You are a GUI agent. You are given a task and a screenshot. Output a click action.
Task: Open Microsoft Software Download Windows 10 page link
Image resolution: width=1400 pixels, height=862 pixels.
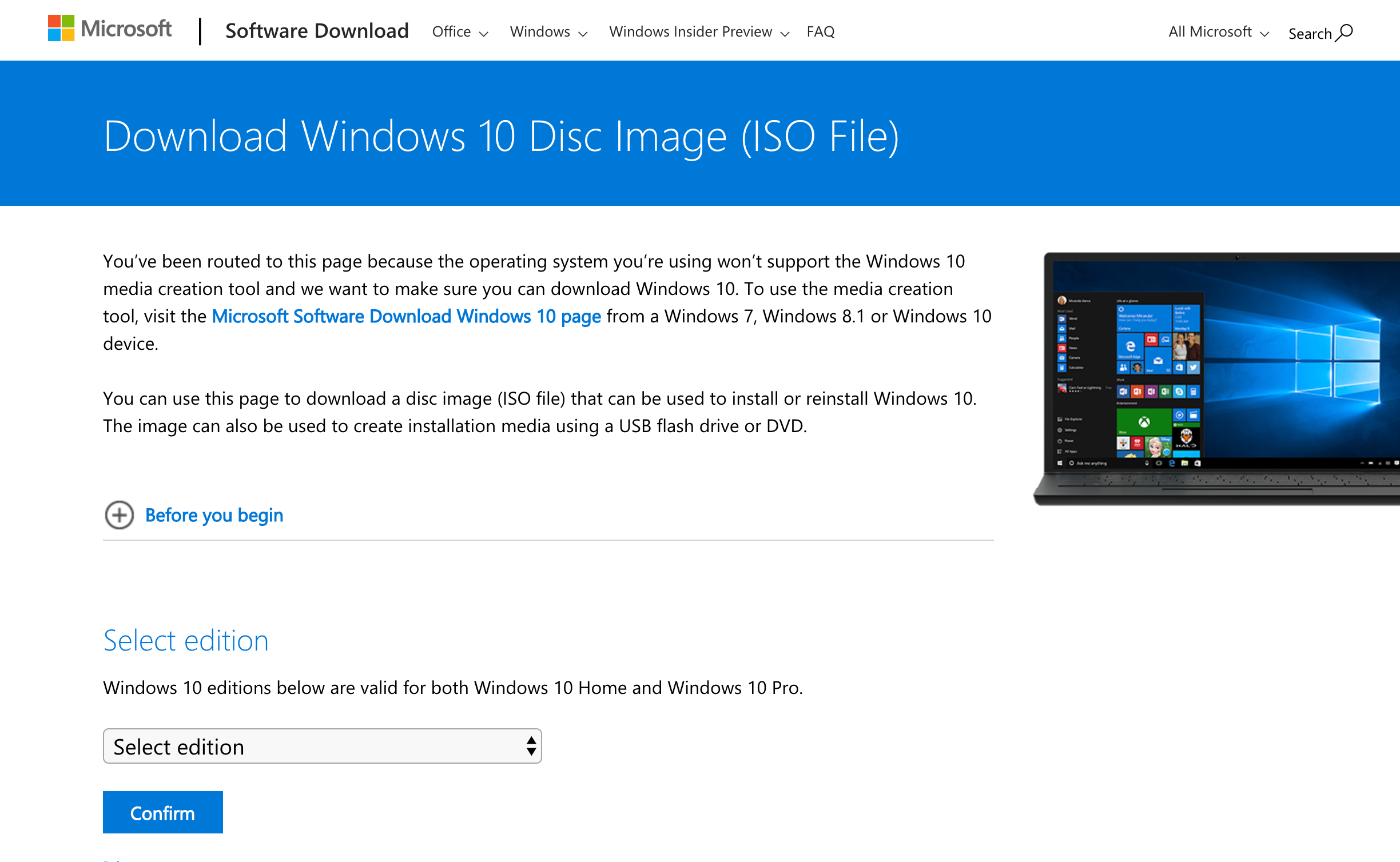406,316
